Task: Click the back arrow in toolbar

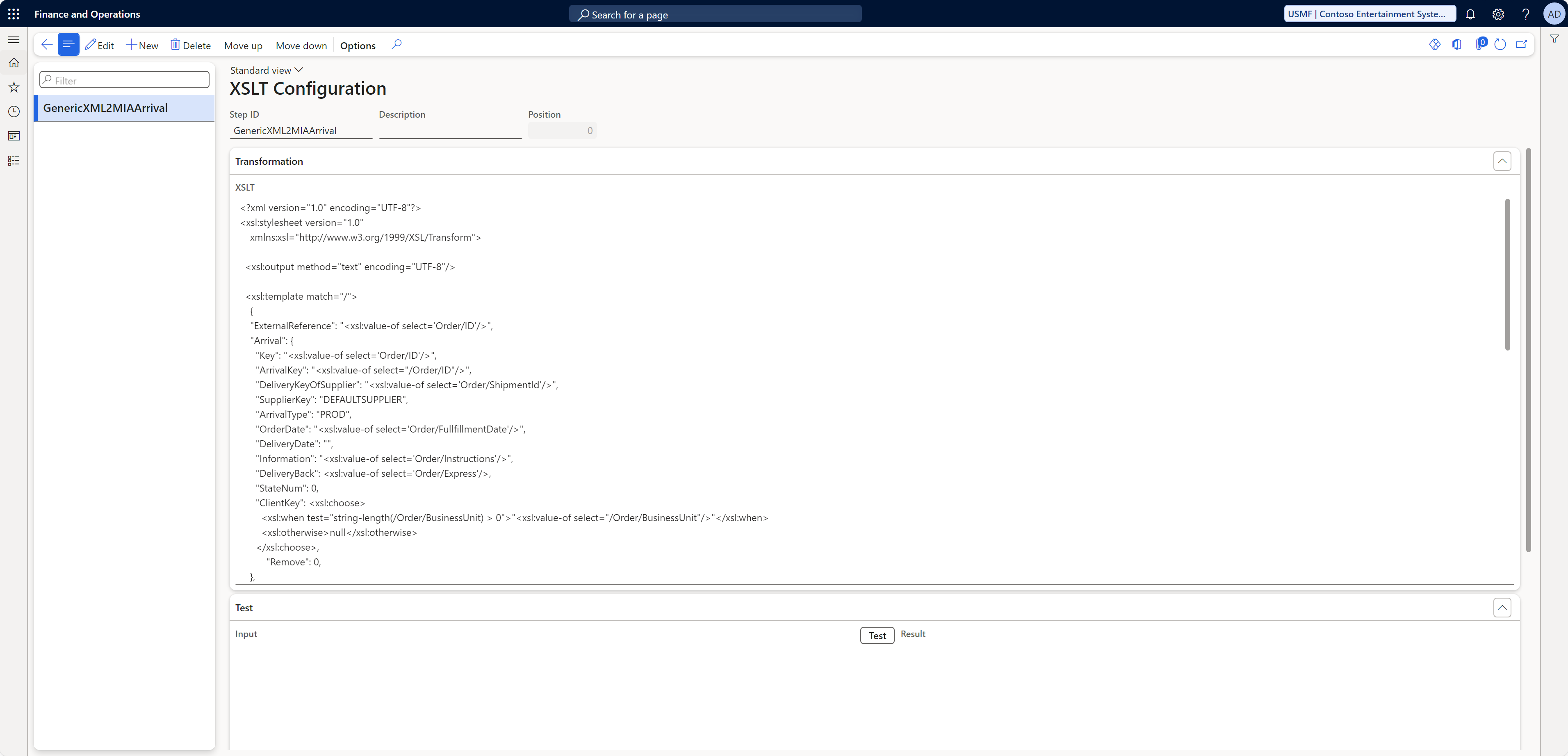Action: pyautogui.click(x=46, y=44)
